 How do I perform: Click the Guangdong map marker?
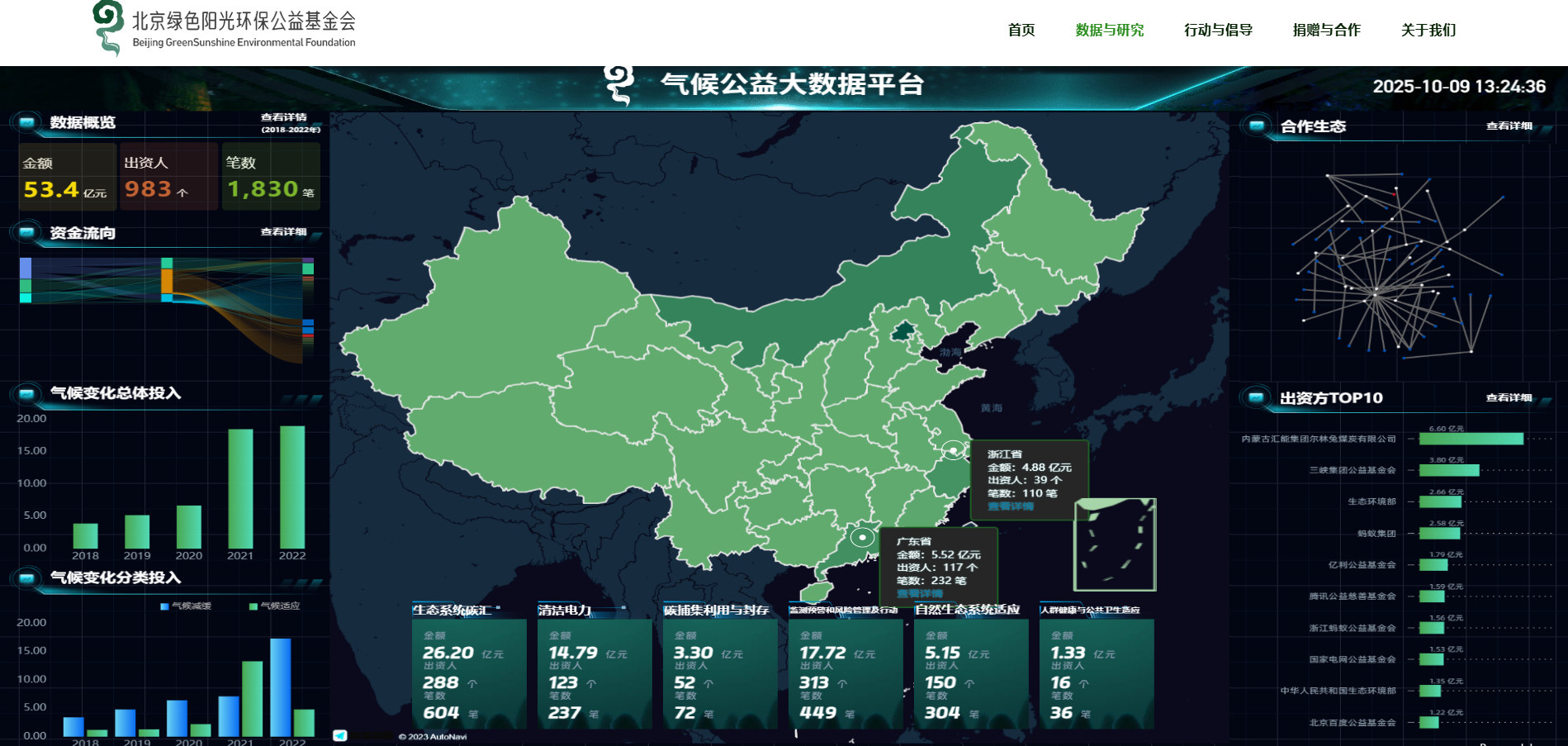coord(862,537)
